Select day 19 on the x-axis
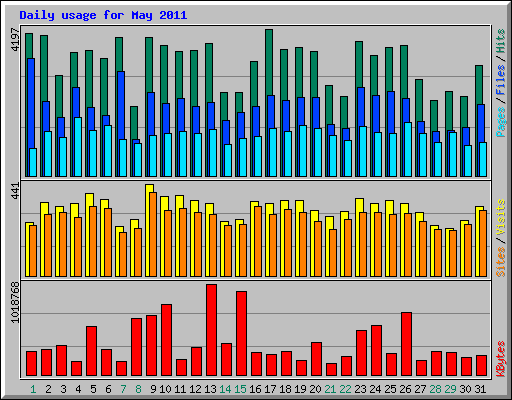Viewport: 512px width, 400px height. click(300, 389)
